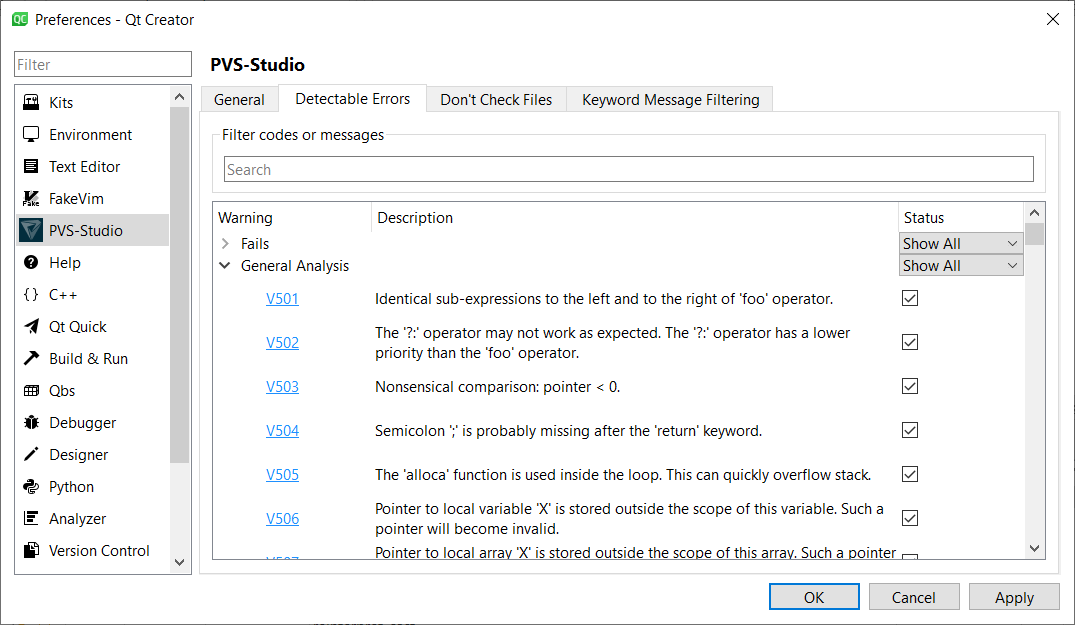1075x625 pixels.
Task: Click the Search field for filter codes
Action: tap(628, 170)
